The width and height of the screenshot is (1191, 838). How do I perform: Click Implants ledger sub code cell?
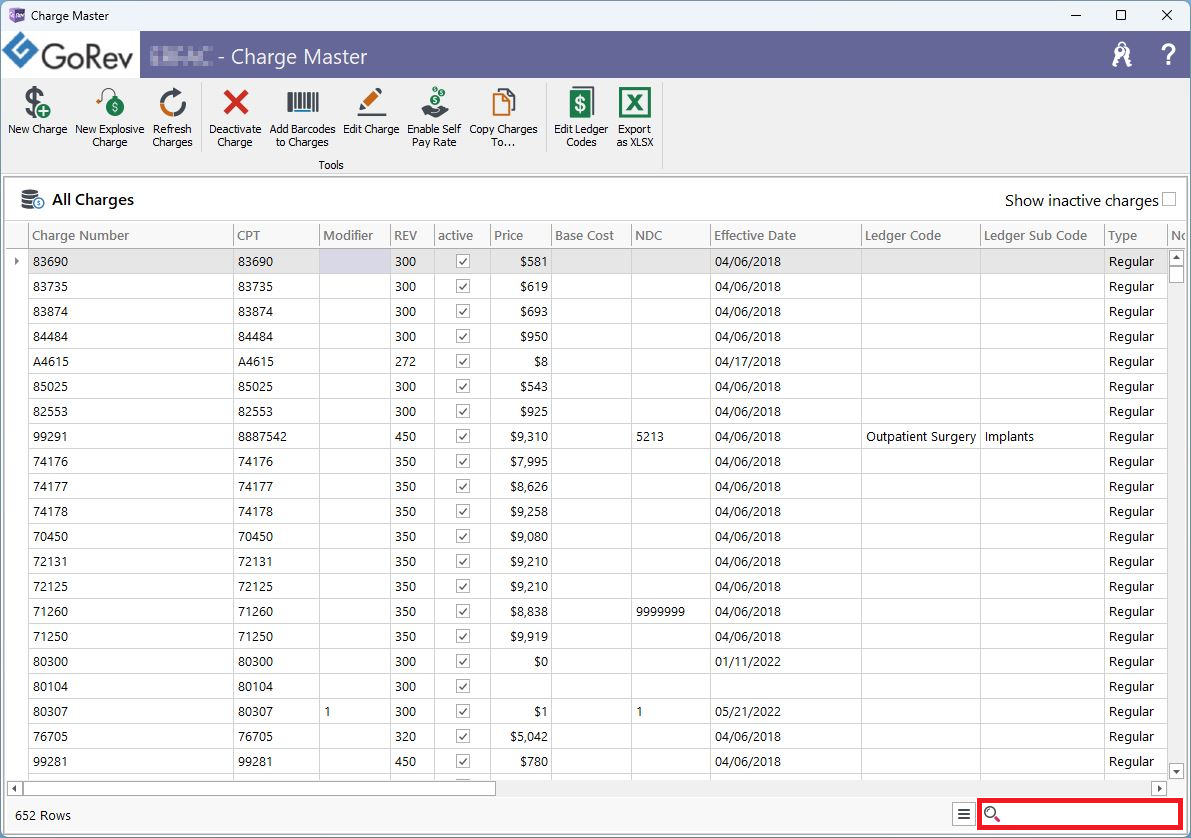pos(1042,436)
